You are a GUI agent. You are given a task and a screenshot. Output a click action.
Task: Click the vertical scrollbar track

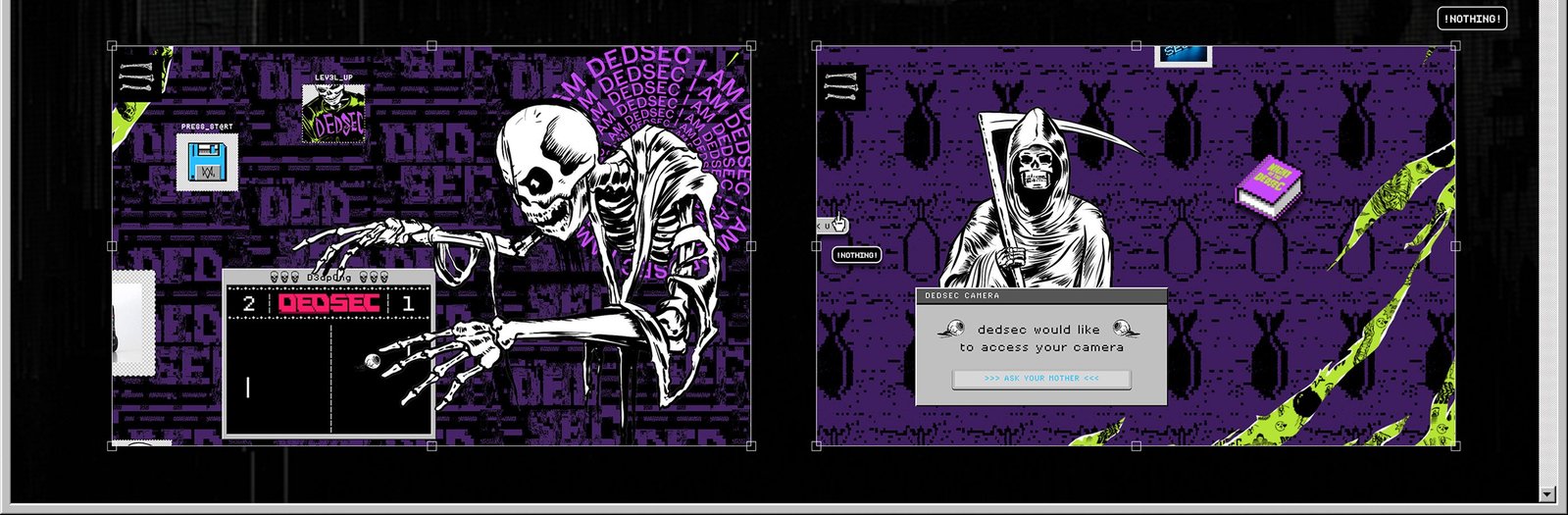tap(1547, 242)
